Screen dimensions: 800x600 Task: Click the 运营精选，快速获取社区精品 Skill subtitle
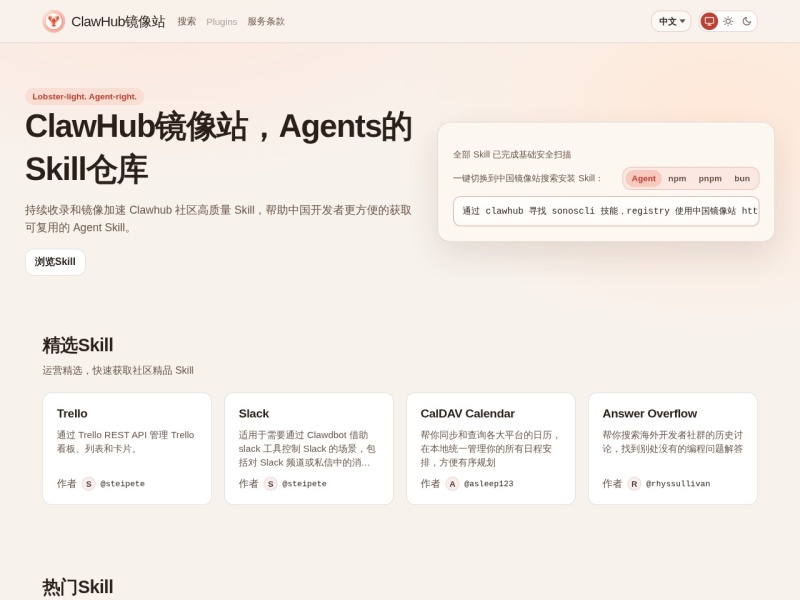click(x=118, y=370)
